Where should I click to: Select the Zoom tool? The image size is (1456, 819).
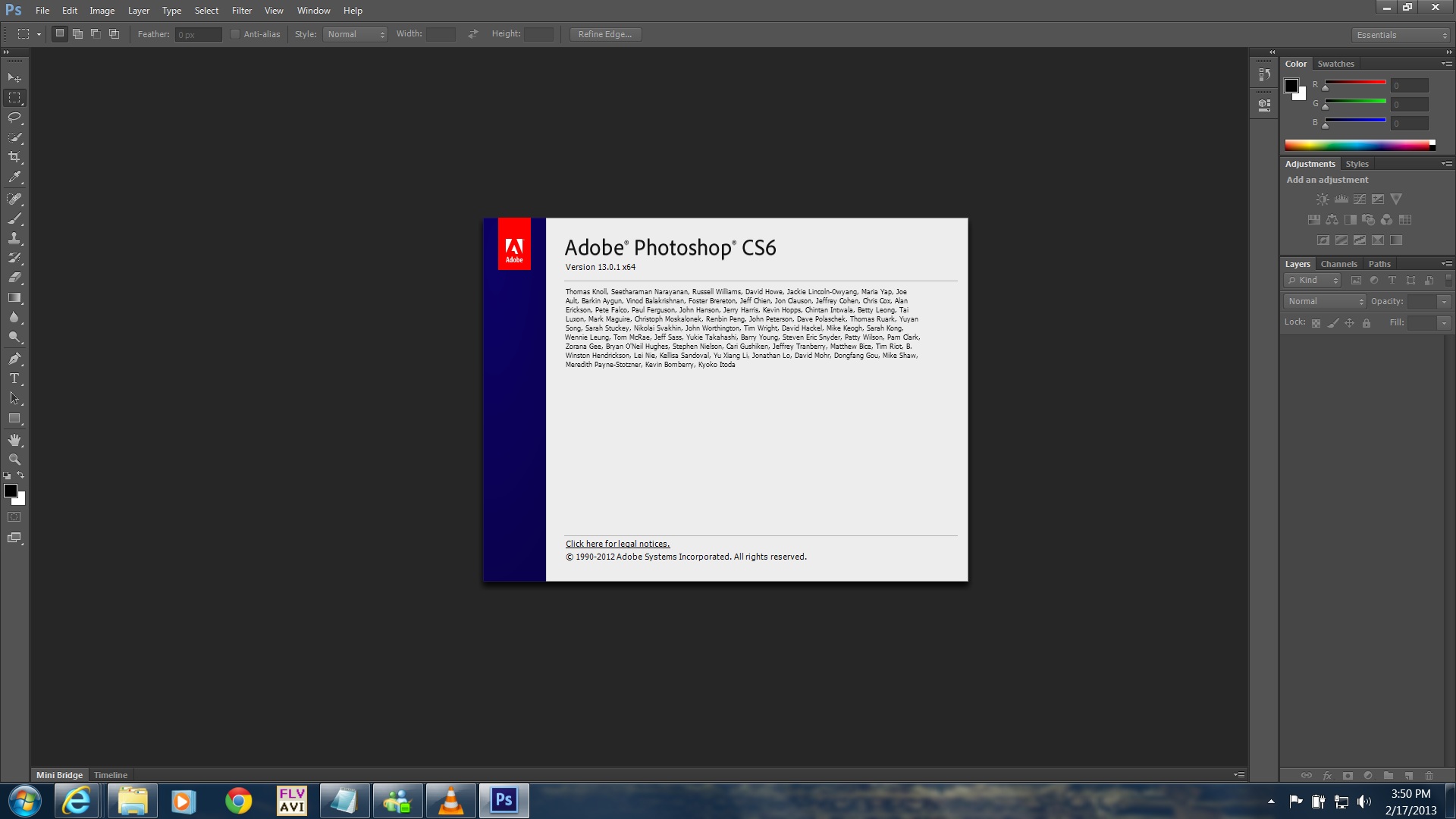(14, 459)
